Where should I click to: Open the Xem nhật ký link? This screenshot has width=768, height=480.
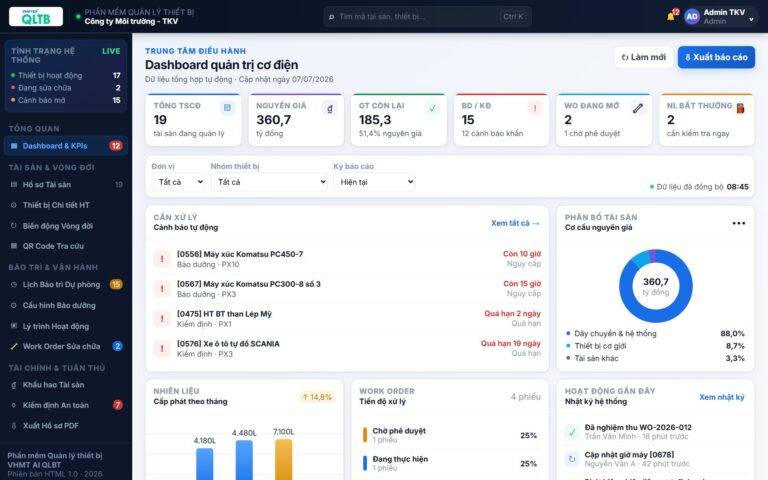[x=721, y=397]
